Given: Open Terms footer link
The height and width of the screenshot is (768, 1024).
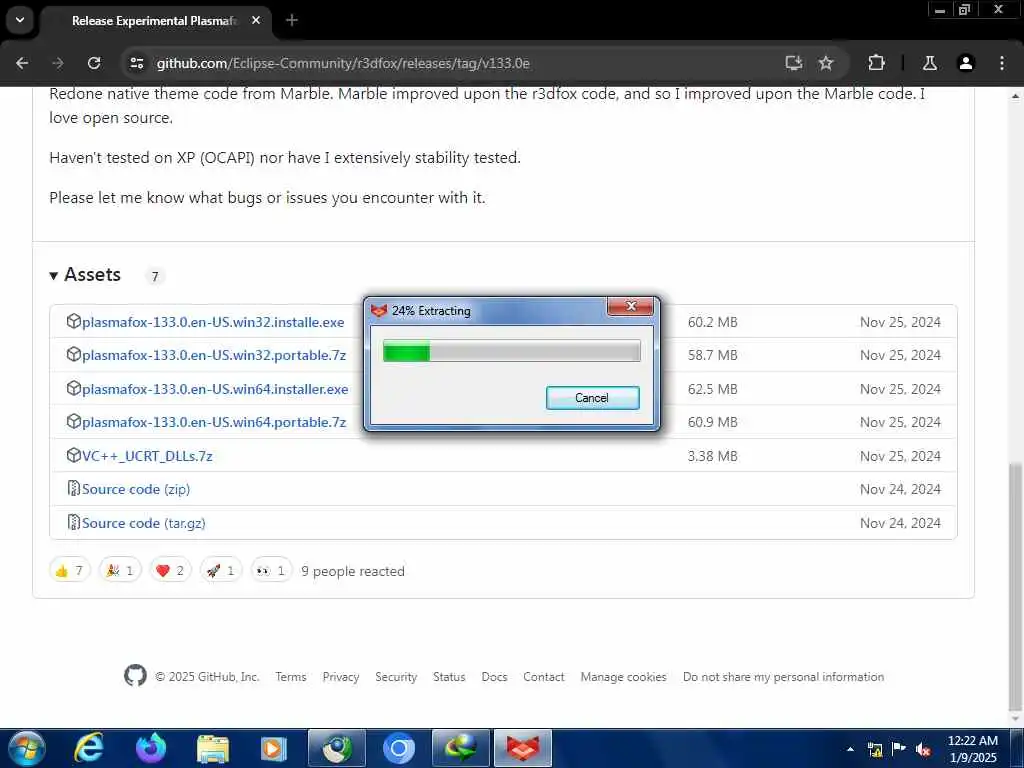Looking at the screenshot, I should point(291,677).
